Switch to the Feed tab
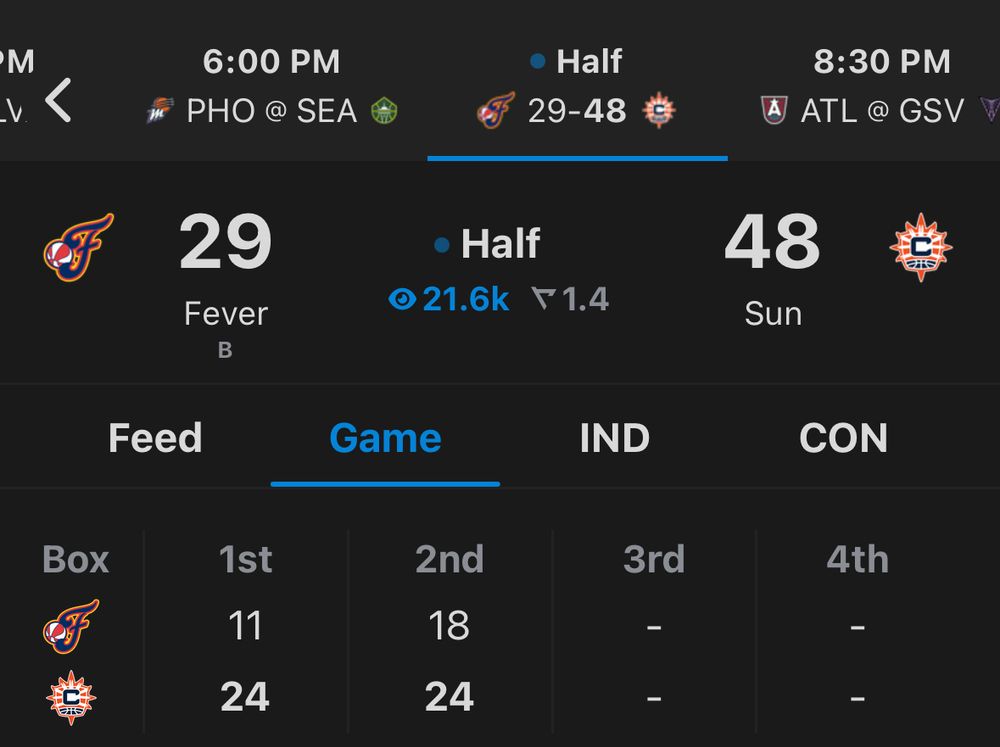1000x747 pixels. tap(155, 438)
